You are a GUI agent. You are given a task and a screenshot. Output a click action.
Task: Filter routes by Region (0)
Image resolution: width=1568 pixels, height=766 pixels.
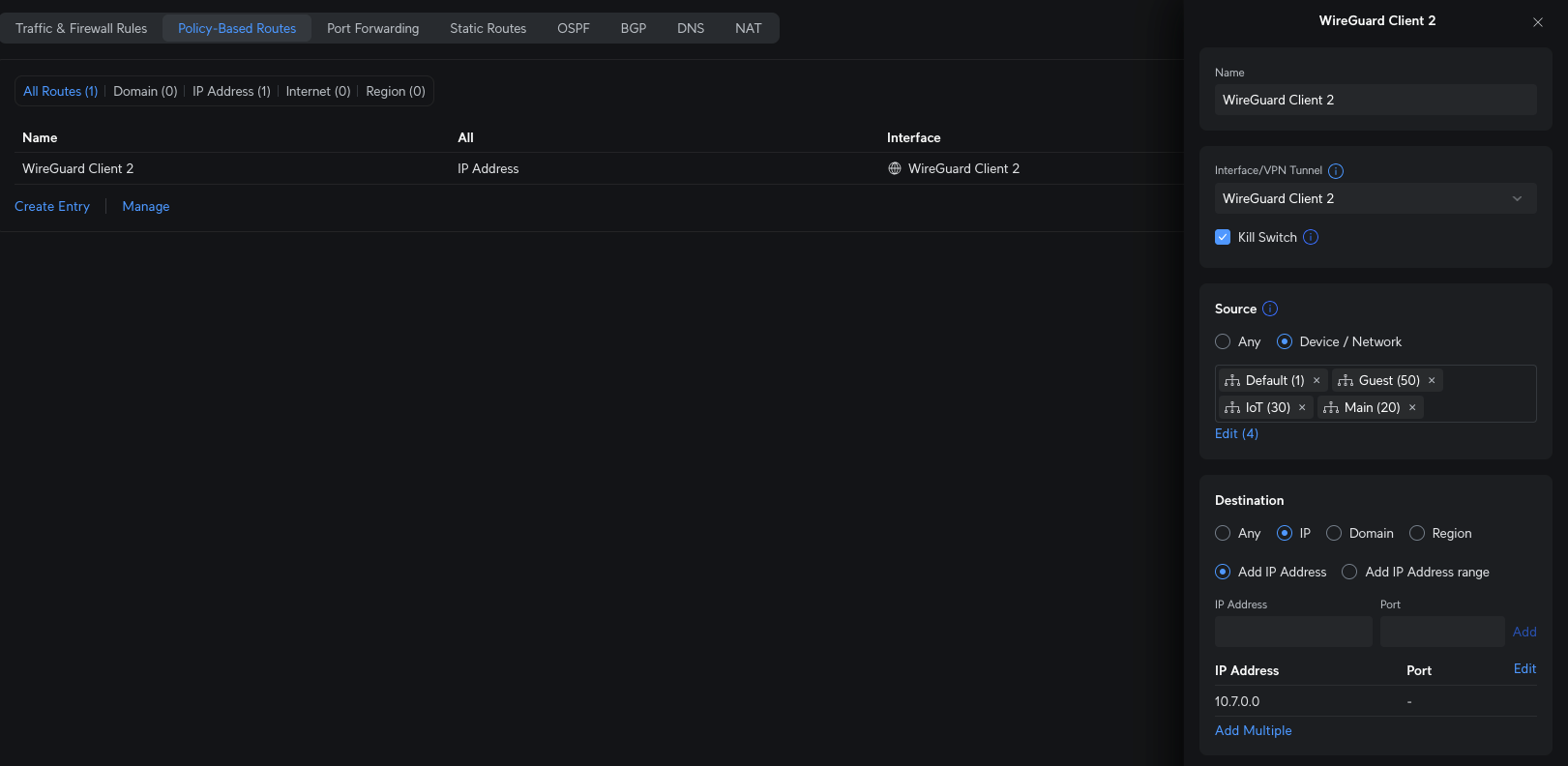396,91
